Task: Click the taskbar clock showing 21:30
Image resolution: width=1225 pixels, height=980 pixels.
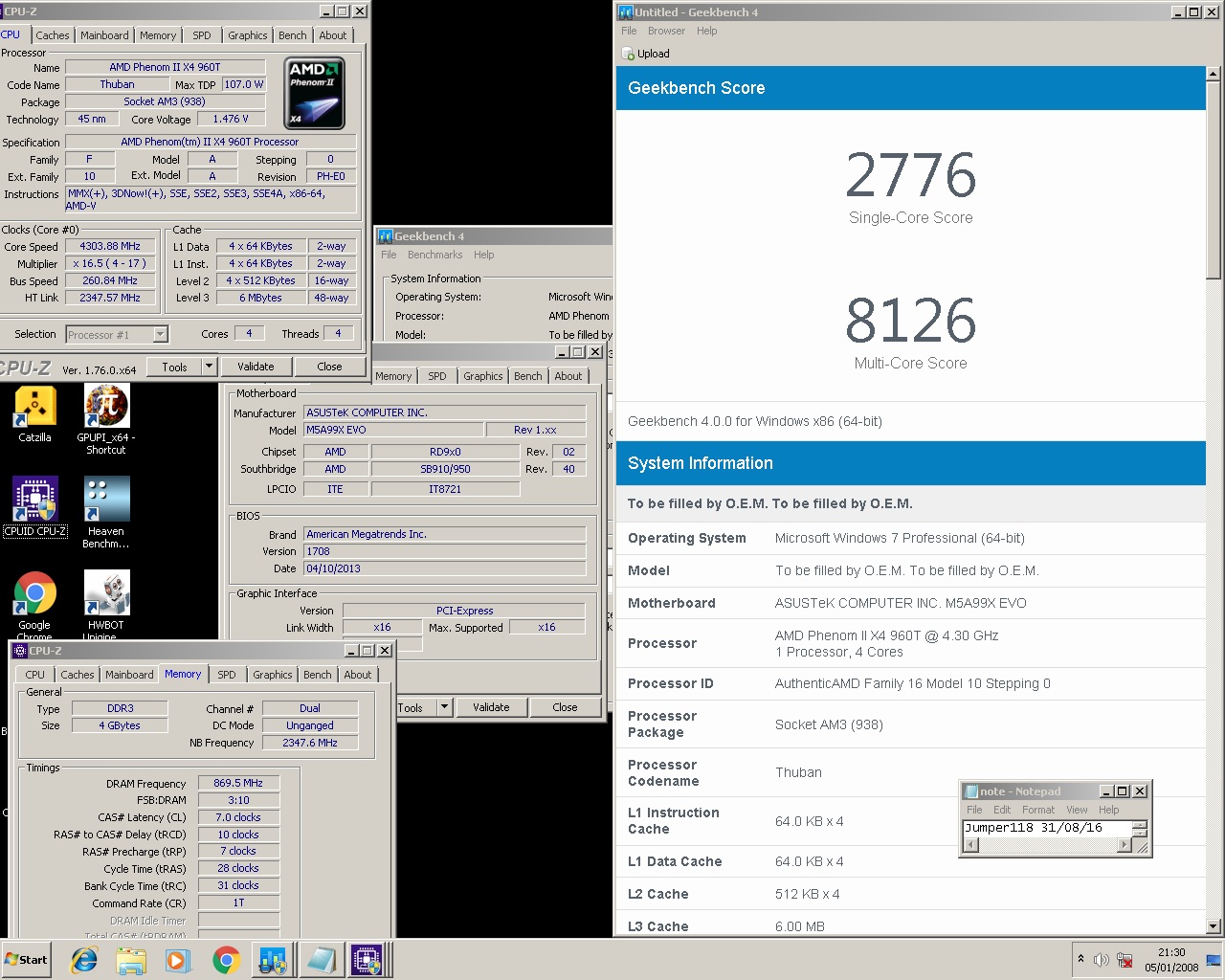Action: coord(1171,960)
